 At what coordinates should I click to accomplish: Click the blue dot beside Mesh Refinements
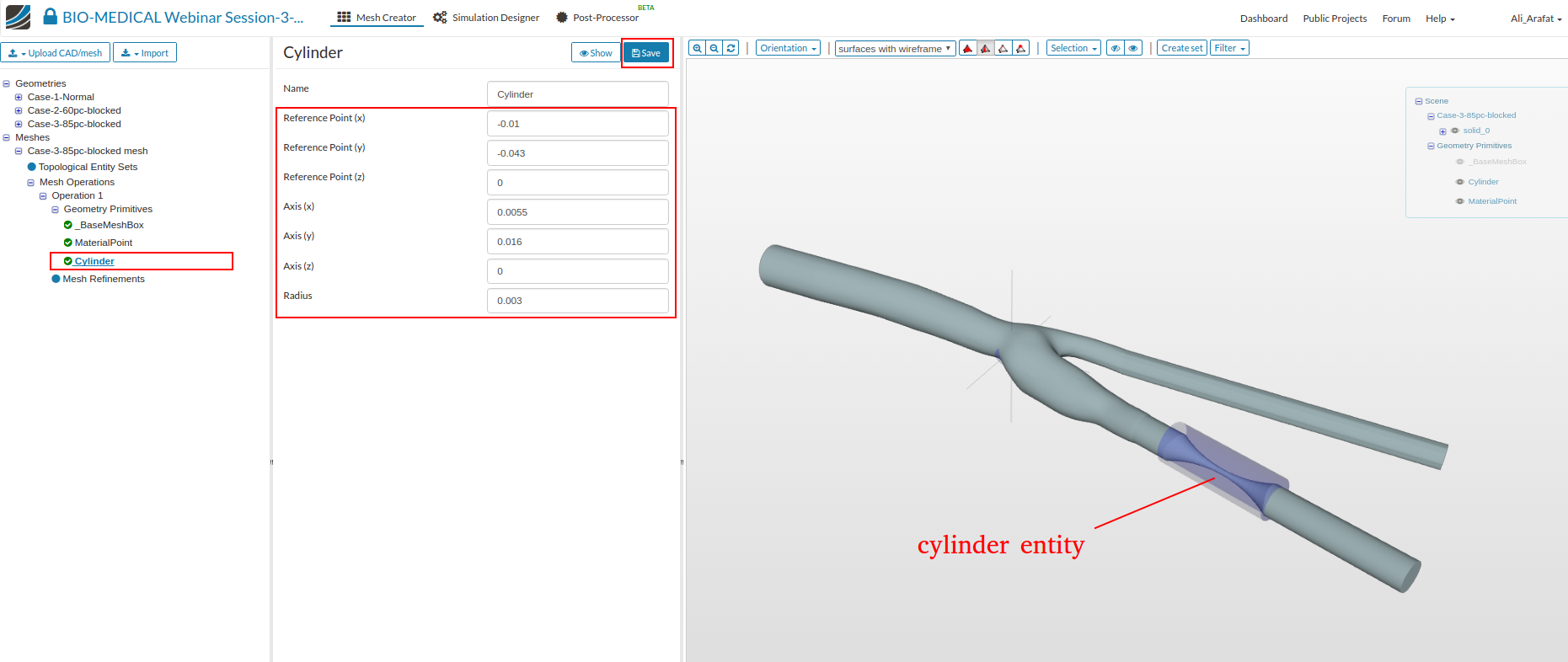tap(56, 279)
